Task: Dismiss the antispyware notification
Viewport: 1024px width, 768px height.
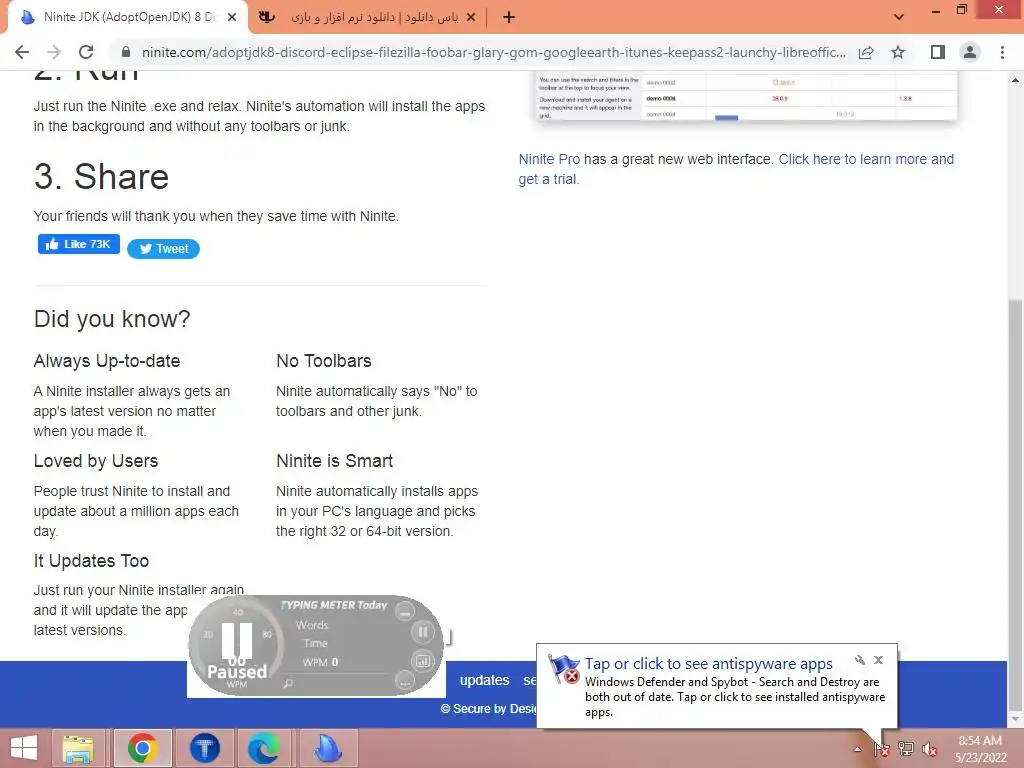Action: [878, 660]
